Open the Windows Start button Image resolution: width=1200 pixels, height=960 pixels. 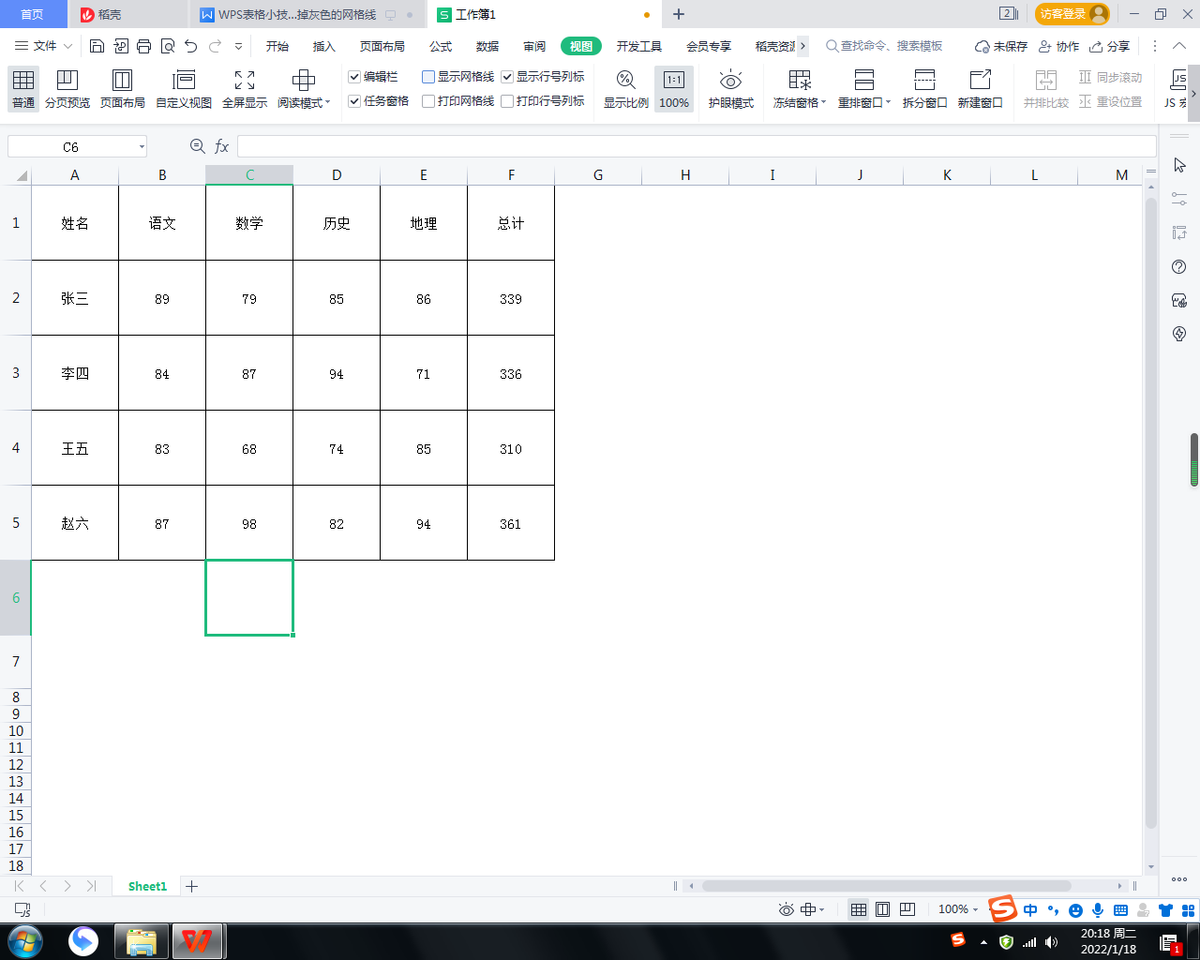click(23, 941)
